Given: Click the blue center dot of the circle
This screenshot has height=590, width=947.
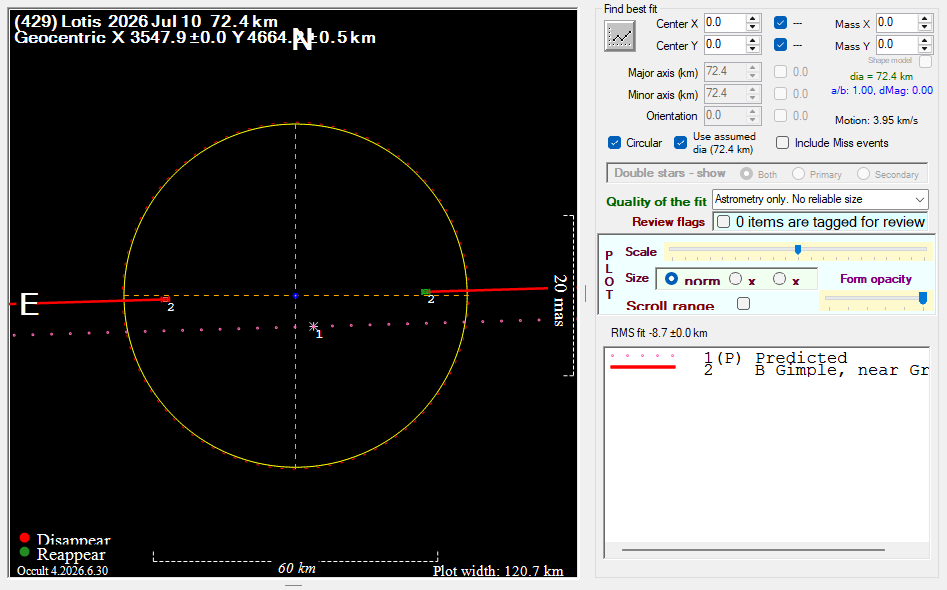Looking at the screenshot, I should 295,296.
